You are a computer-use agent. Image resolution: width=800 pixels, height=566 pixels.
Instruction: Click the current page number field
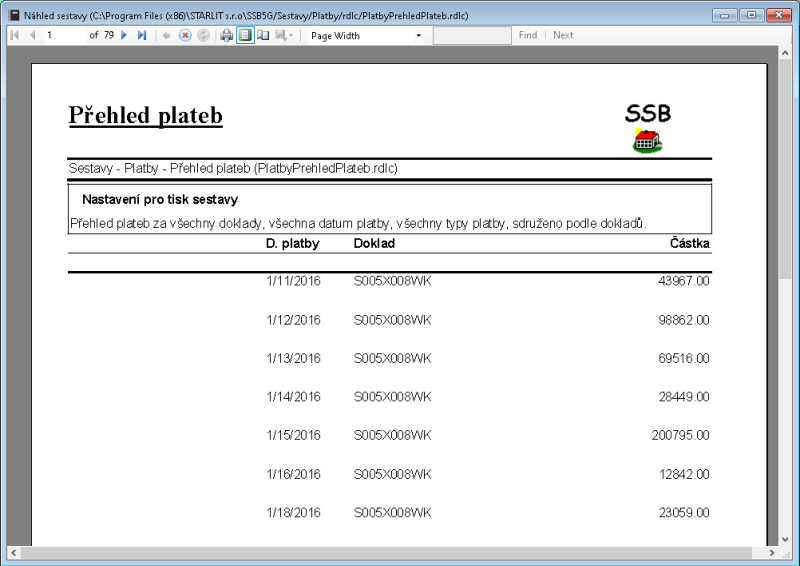(x=65, y=35)
